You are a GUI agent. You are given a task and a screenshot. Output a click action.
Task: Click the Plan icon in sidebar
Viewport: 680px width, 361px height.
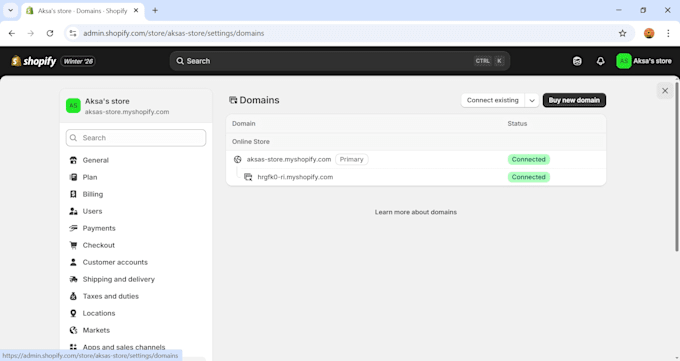(x=73, y=177)
